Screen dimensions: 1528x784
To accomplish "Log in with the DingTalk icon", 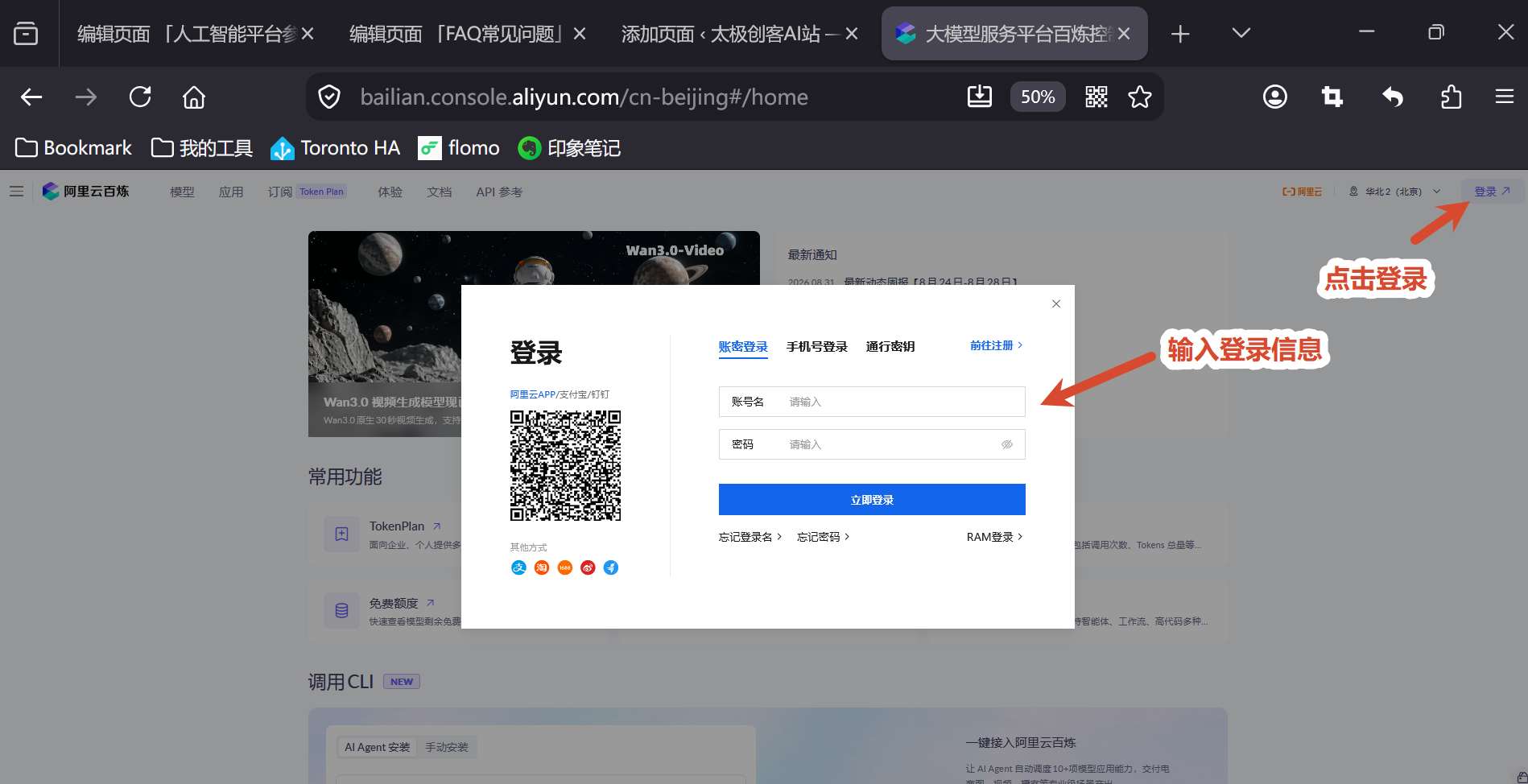I will tap(611, 567).
